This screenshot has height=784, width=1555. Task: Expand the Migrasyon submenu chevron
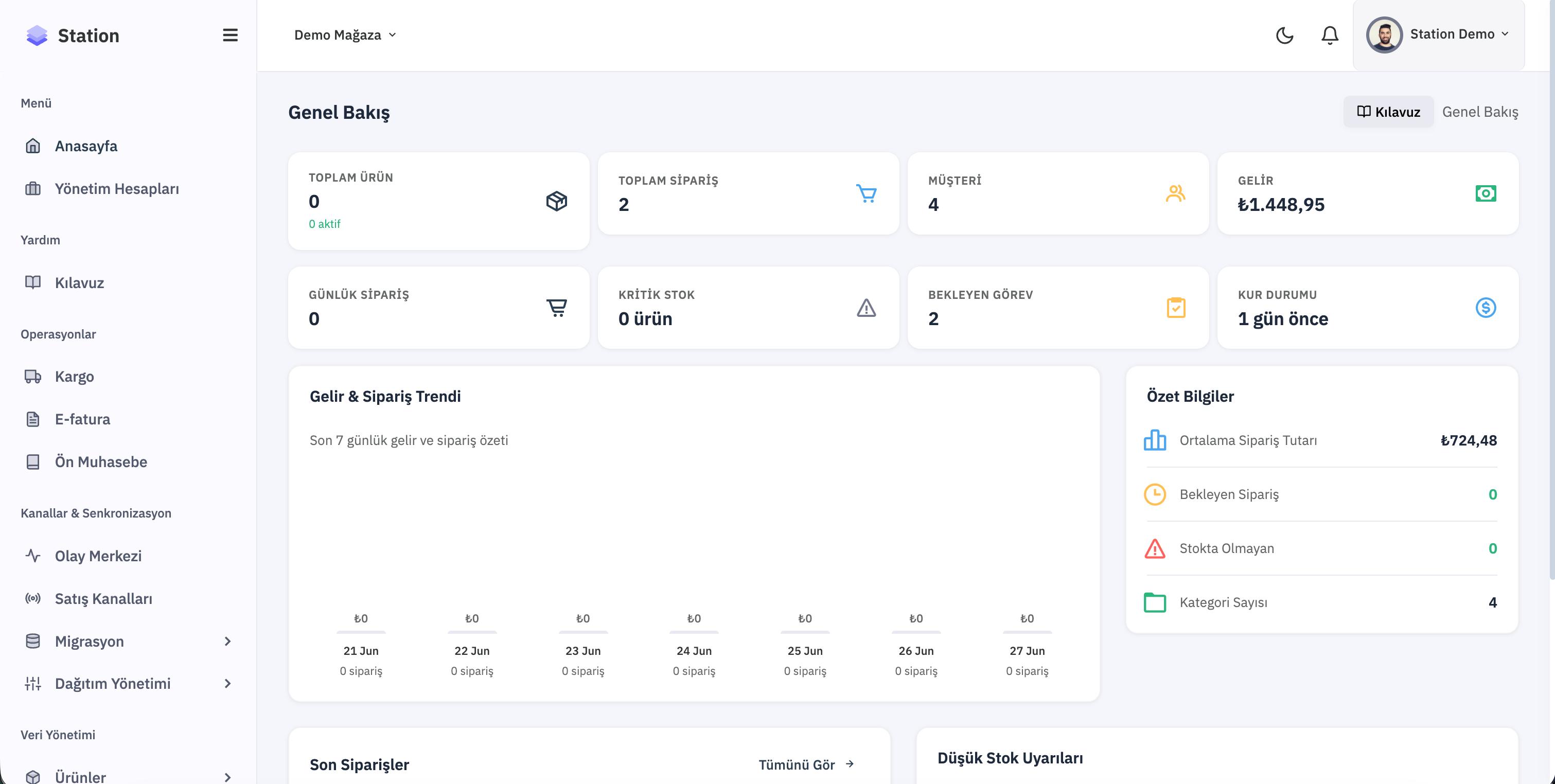[x=227, y=641]
